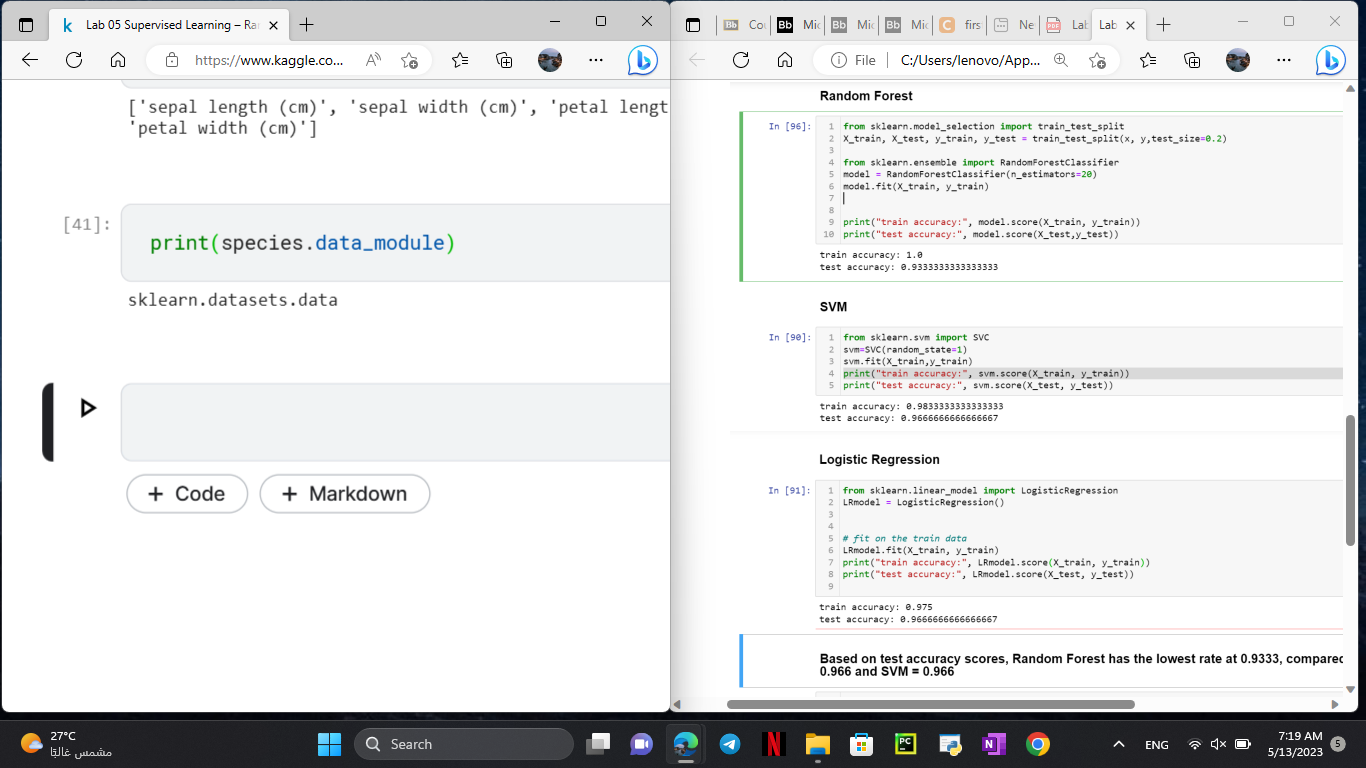This screenshot has height=768, width=1366.
Task: Expand hidden system tray icons chevron
Action: pyautogui.click(x=1119, y=744)
